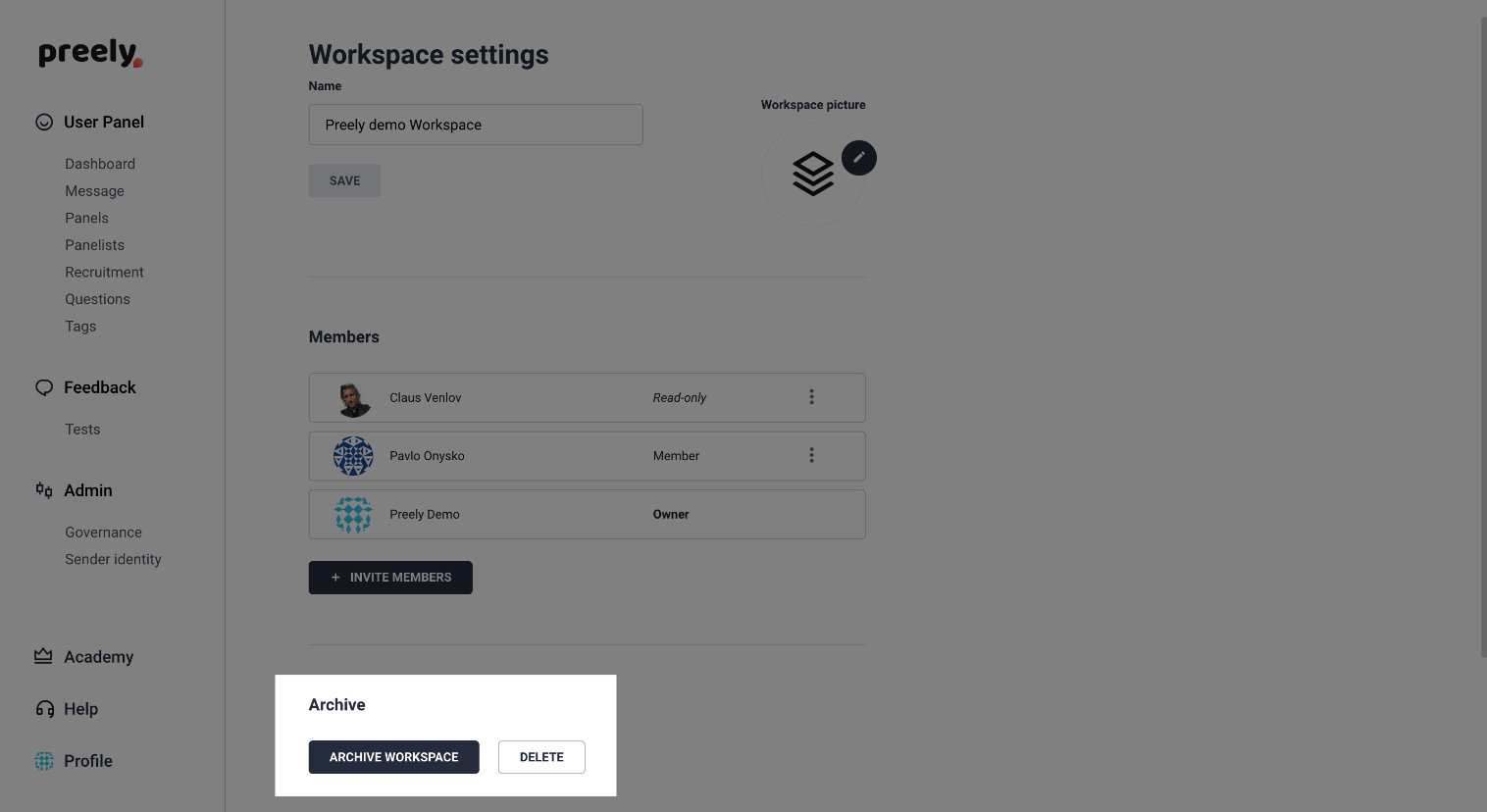Click the workspace Name input field

[x=476, y=125]
